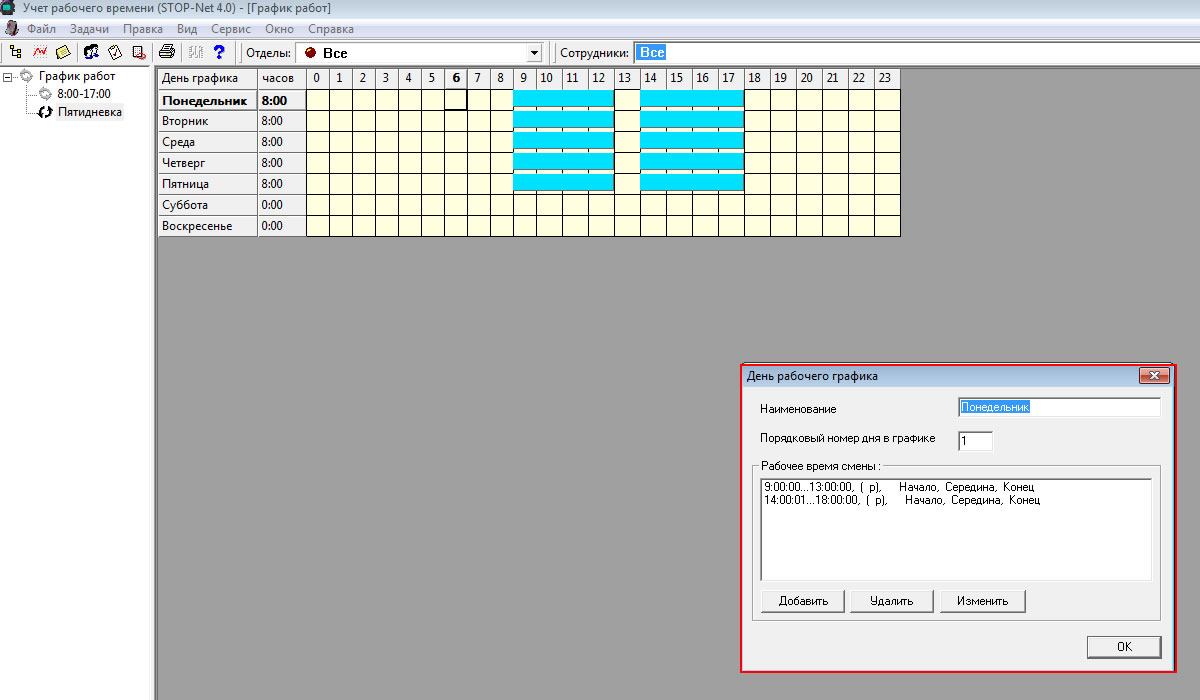Image resolution: width=1200 pixels, height=700 pixels.
Task: Click the checklist clipboard toolbar icon
Action: point(115,52)
